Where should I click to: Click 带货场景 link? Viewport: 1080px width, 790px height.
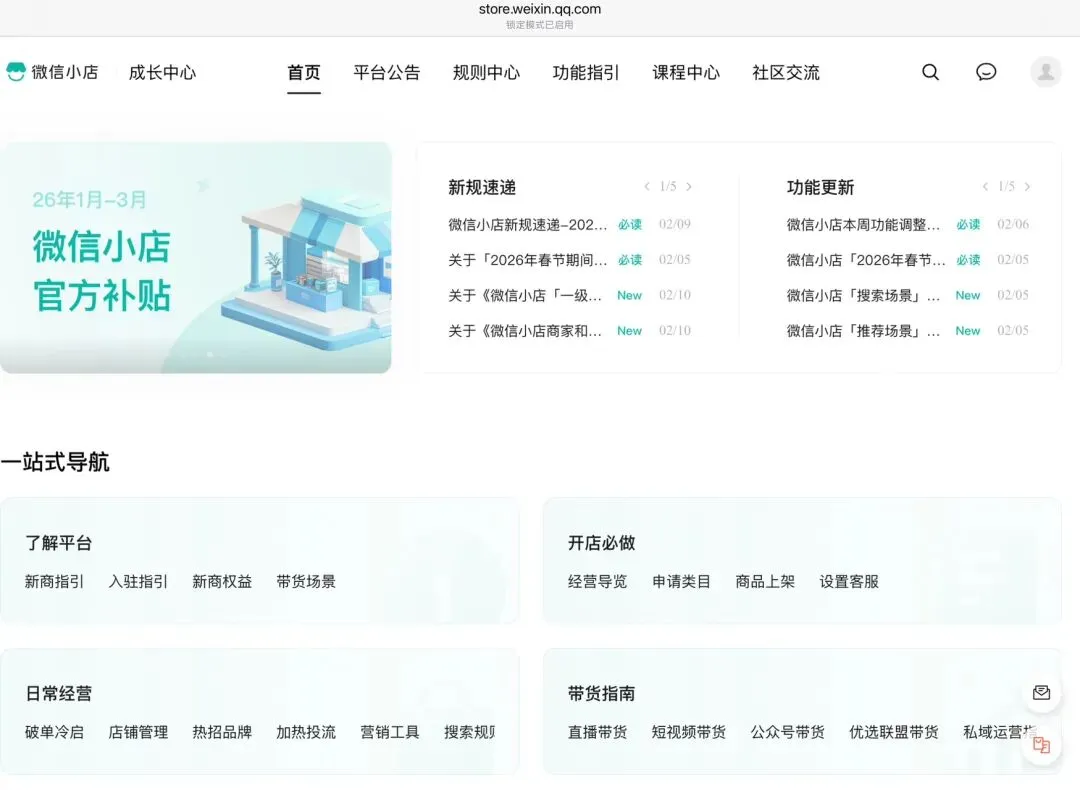pyautogui.click(x=306, y=581)
